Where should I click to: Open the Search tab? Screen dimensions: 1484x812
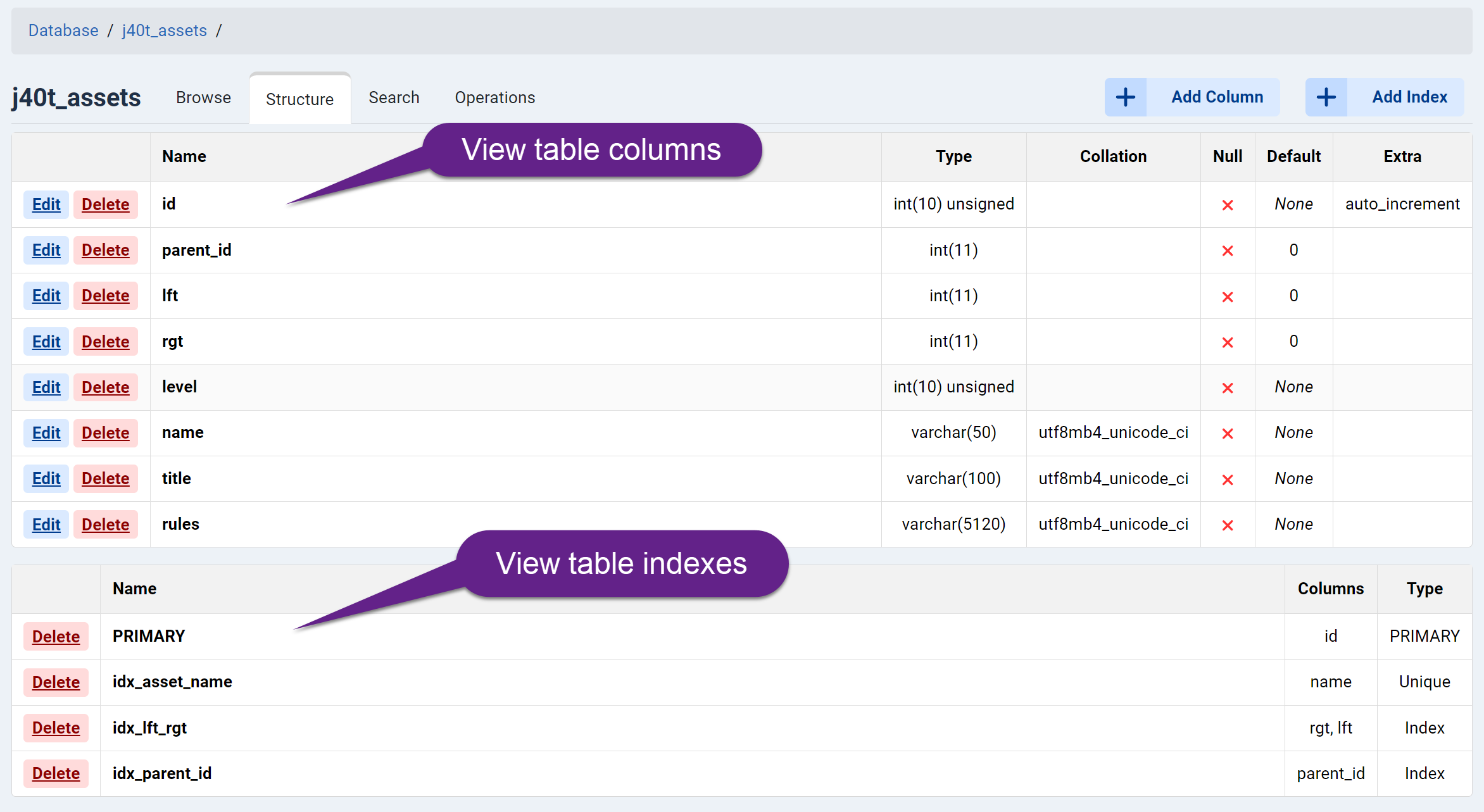click(x=394, y=98)
